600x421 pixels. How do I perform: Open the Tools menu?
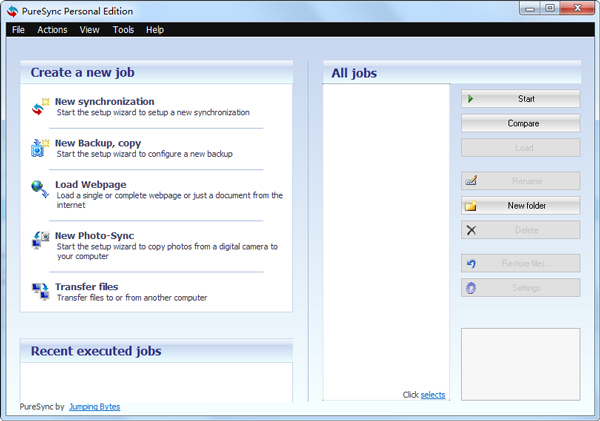point(123,30)
